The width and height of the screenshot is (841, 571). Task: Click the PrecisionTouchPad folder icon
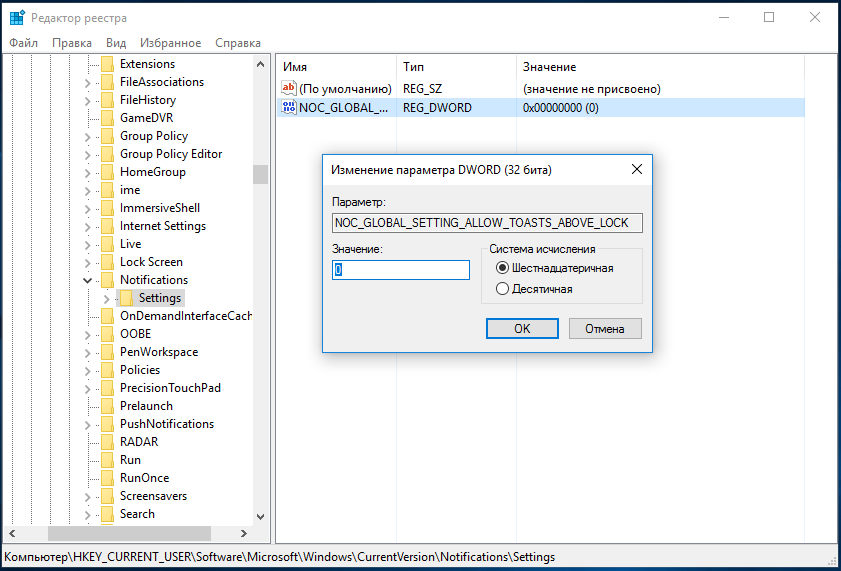(107, 388)
